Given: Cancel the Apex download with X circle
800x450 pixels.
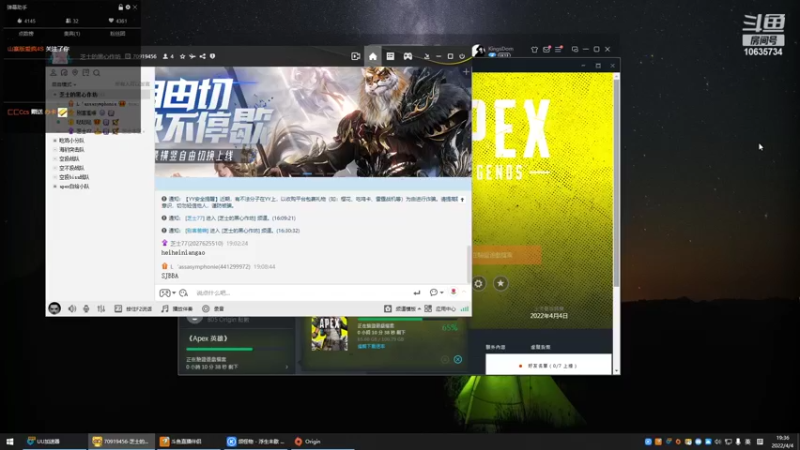Looking at the screenshot, I should click(458, 359).
